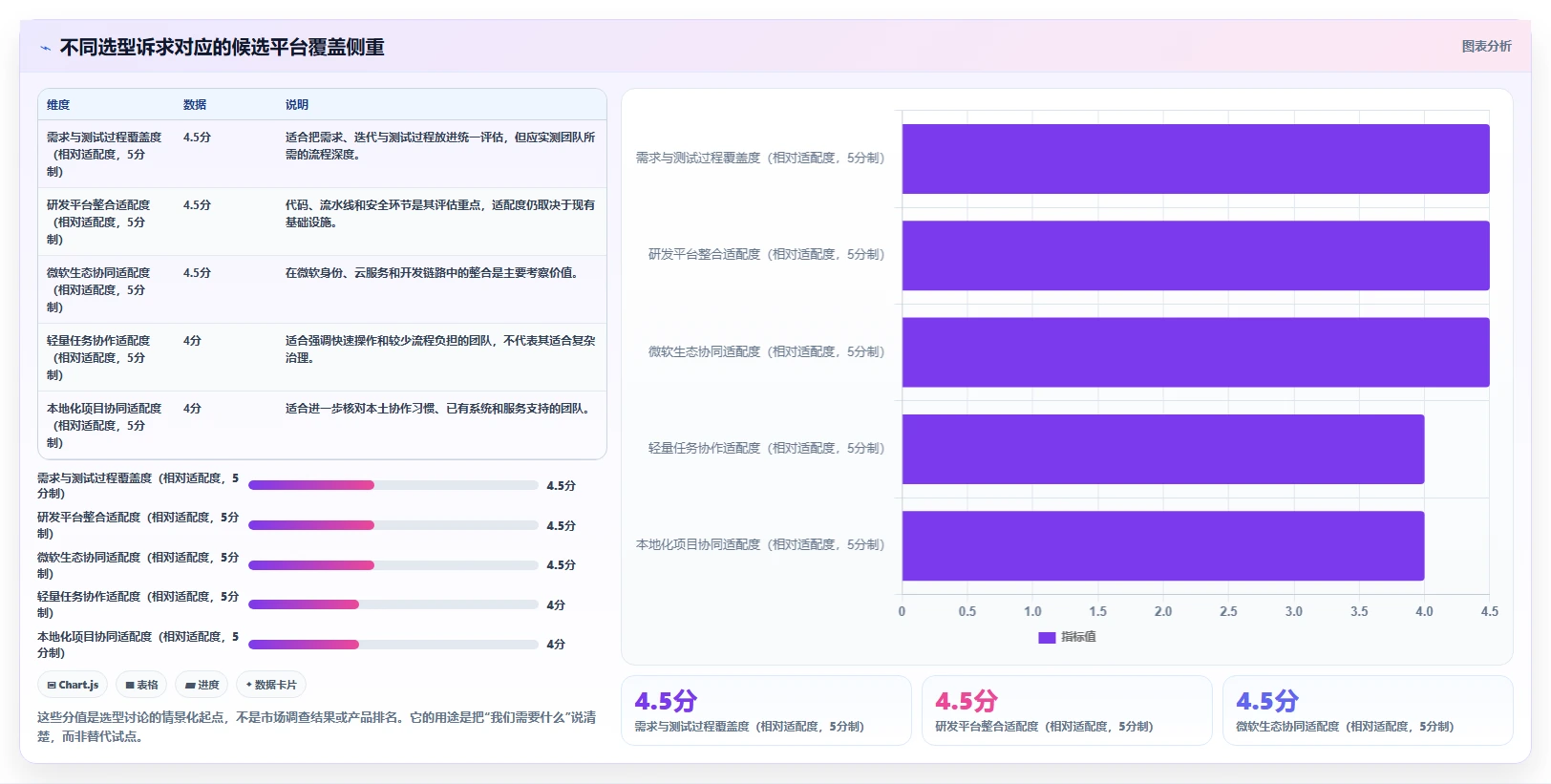Screen dimensions: 1551x784
Task: Click progress bar for 本地化项目协同适配度
Action: 393,645
